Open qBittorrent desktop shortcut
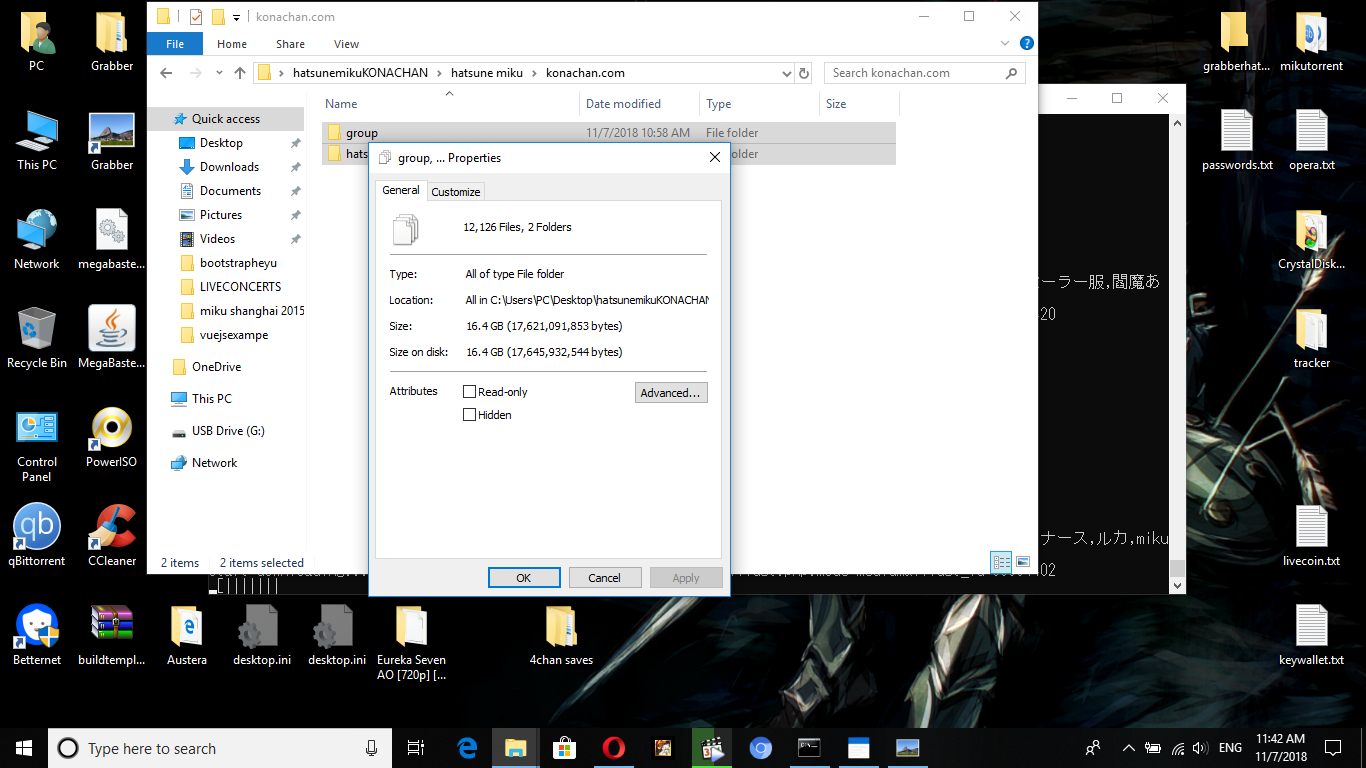 [x=37, y=535]
